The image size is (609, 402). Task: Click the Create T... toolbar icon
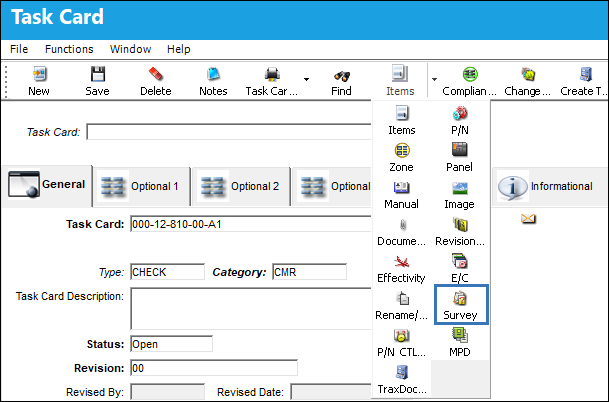[x=584, y=81]
